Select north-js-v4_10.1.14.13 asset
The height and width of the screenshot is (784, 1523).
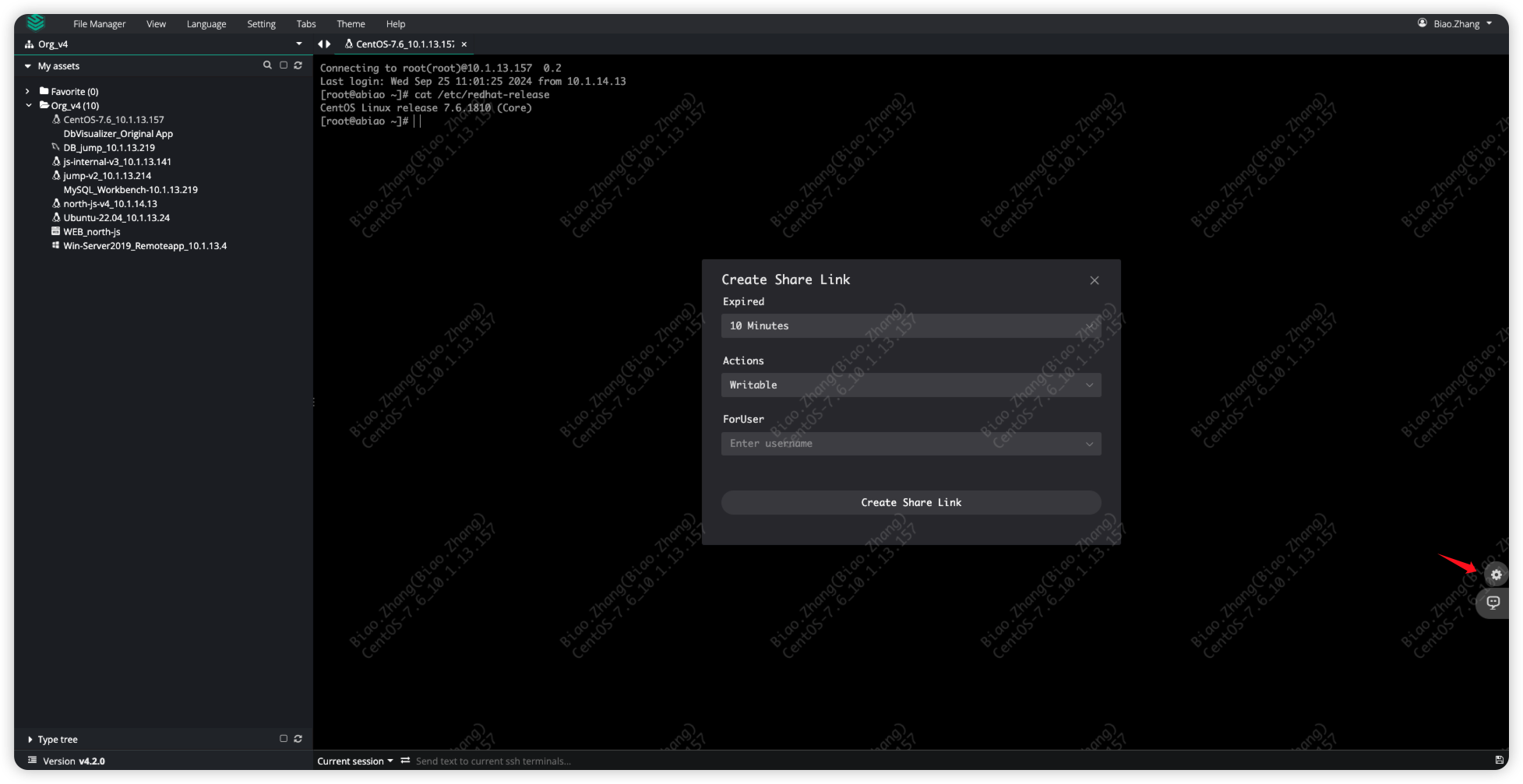[110, 204]
